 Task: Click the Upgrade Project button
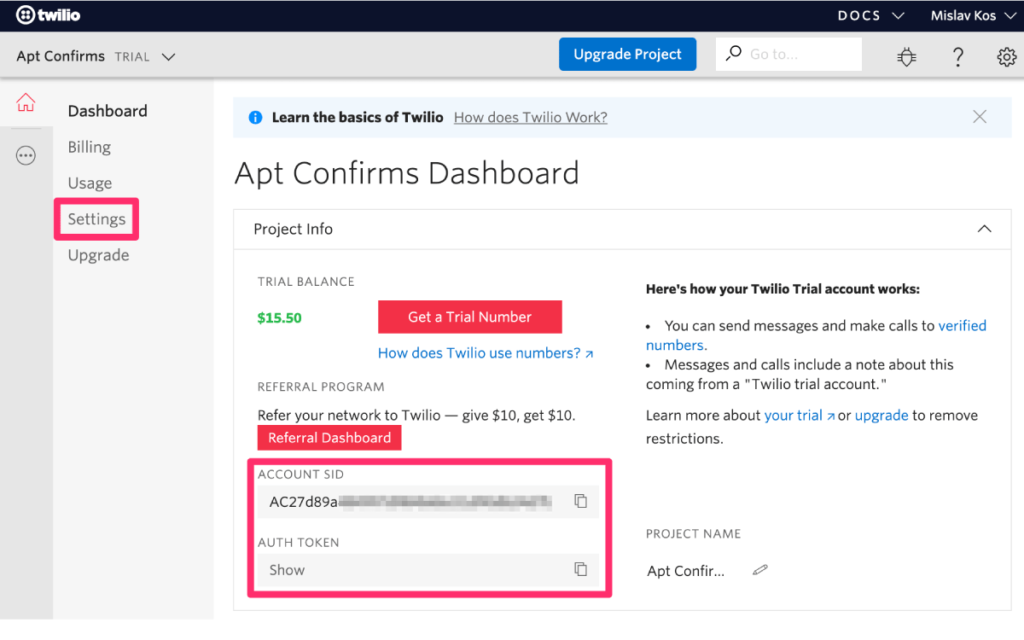coord(627,54)
